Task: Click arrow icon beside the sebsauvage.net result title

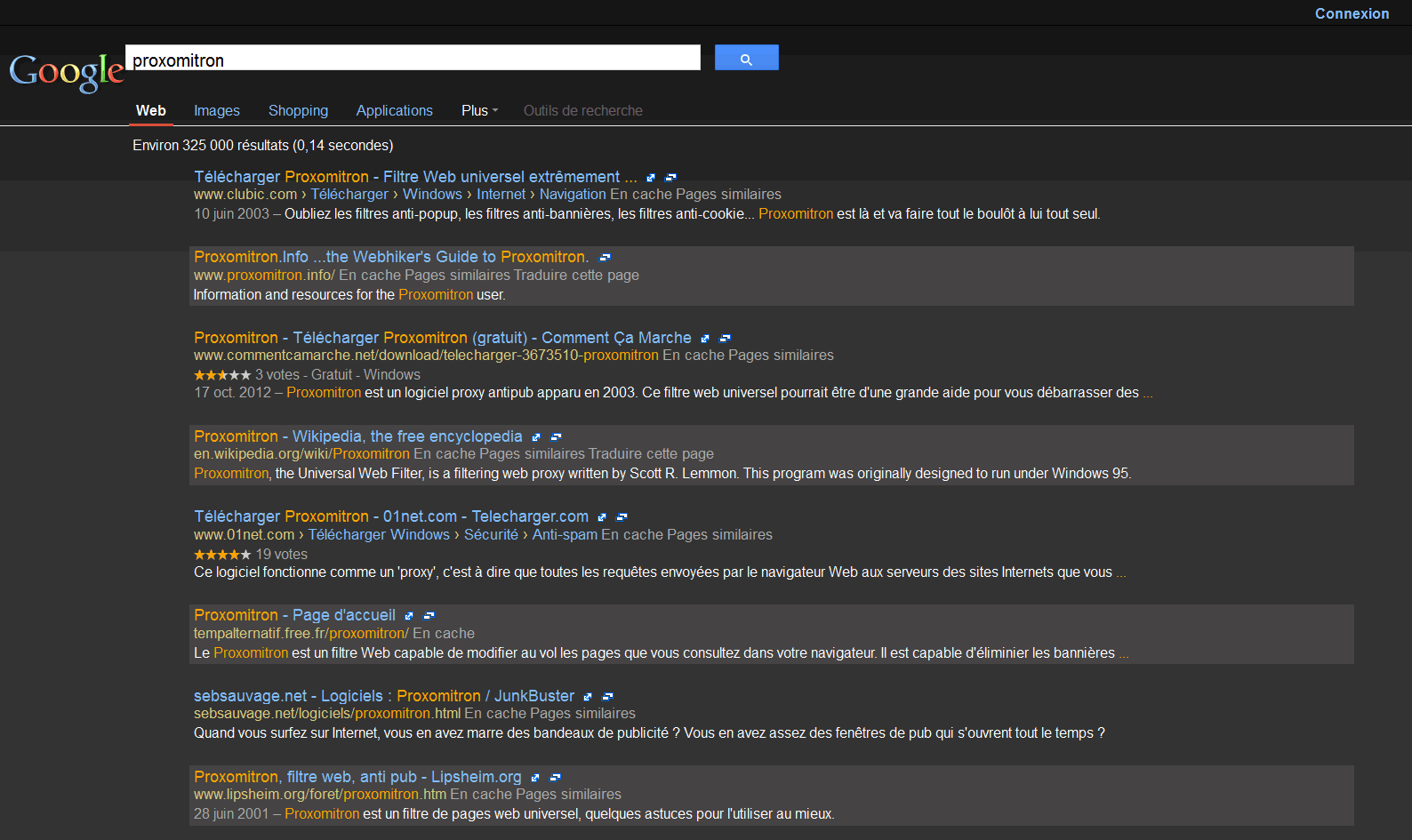Action: [x=588, y=697]
